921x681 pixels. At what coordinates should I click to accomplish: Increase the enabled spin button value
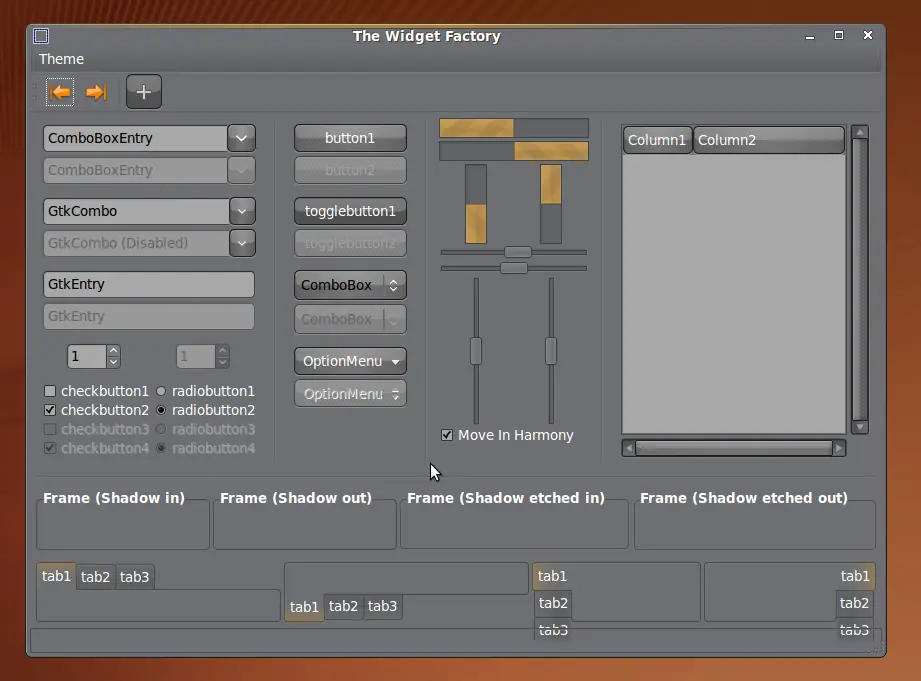(x=113, y=351)
